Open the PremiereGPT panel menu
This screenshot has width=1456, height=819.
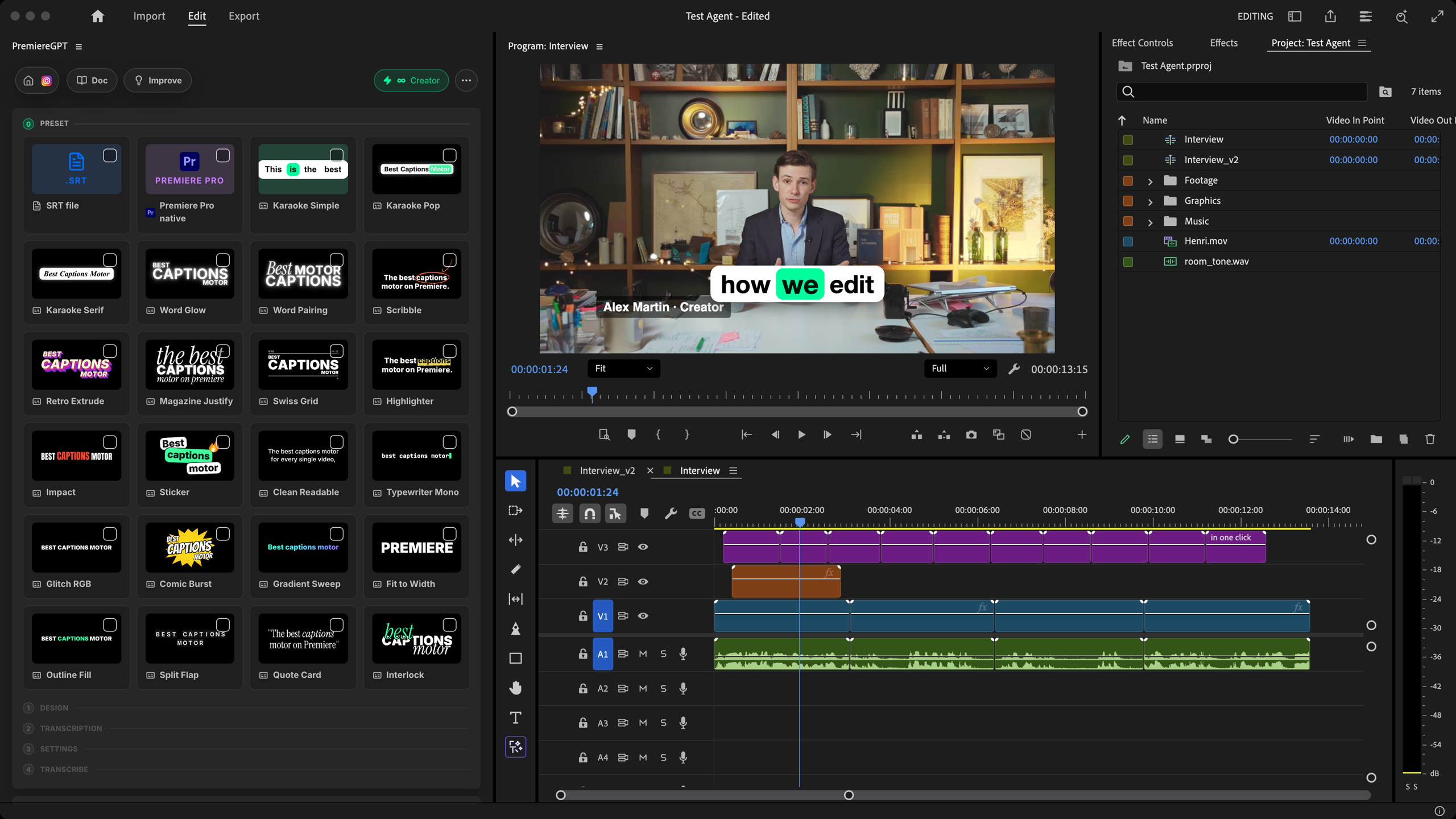[78, 47]
